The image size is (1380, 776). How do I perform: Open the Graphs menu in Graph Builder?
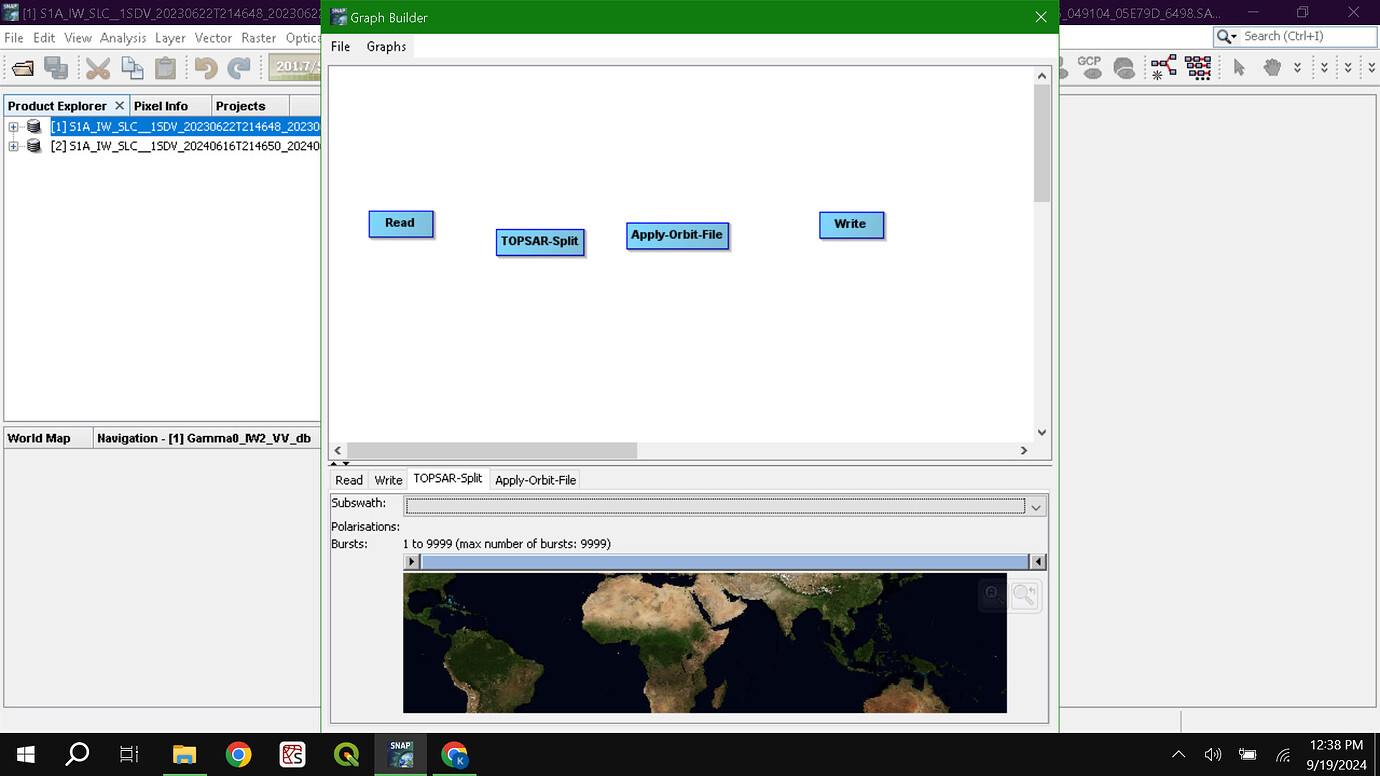pos(386,46)
